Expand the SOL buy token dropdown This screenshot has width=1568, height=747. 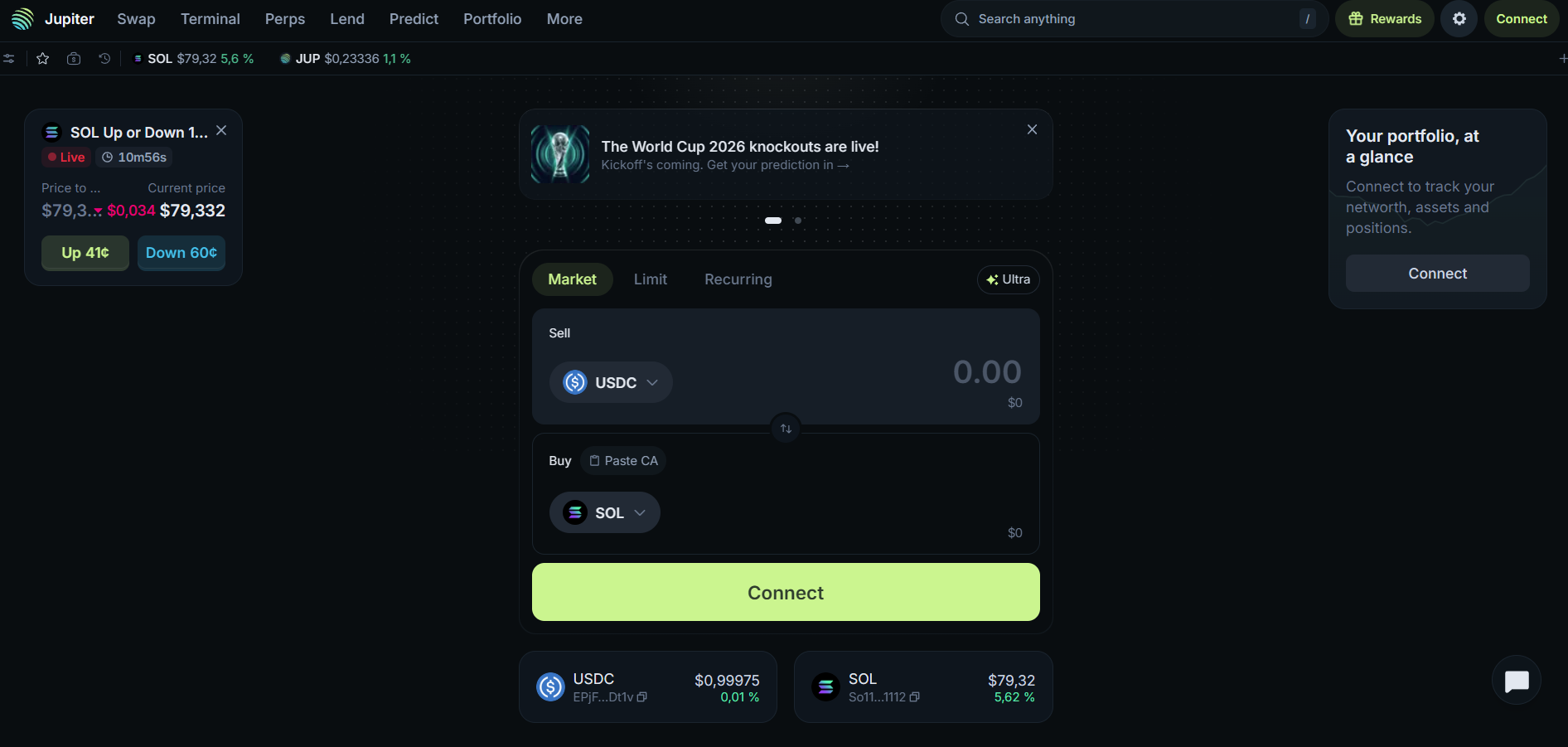[x=605, y=512]
